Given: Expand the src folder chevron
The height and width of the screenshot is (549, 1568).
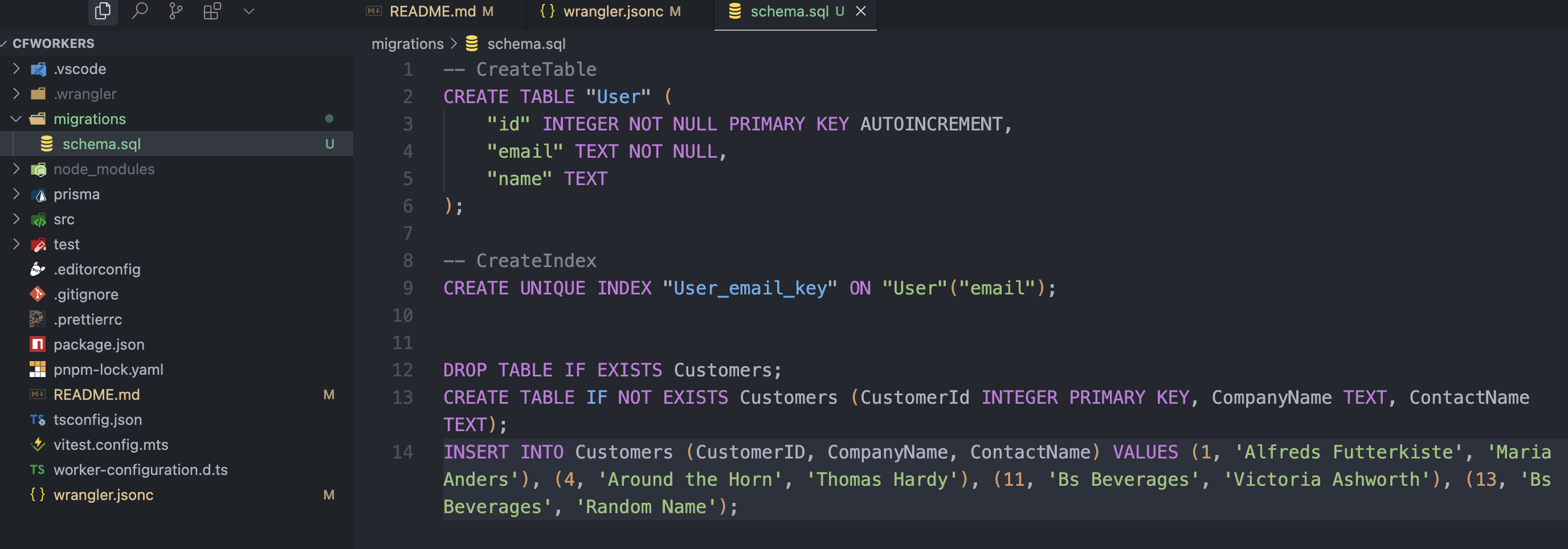Looking at the screenshot, I should point(17,219).
